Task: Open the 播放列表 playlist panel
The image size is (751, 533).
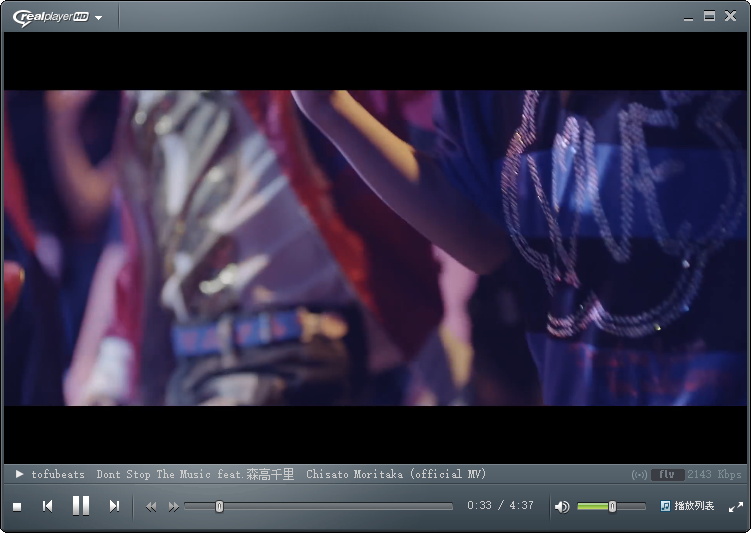Action: [x=687, y=506]
